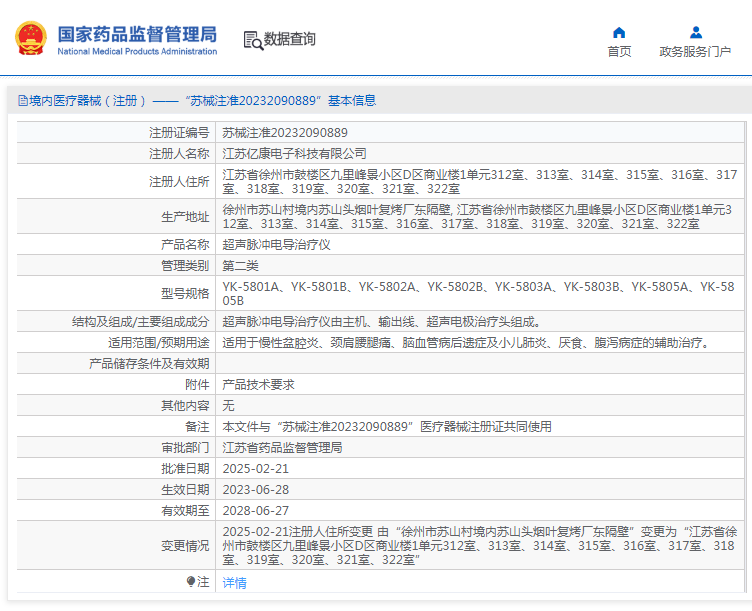The image size is (752, 611).
Task: Click 注册证编号 row label
Action: tap(179, 133)
